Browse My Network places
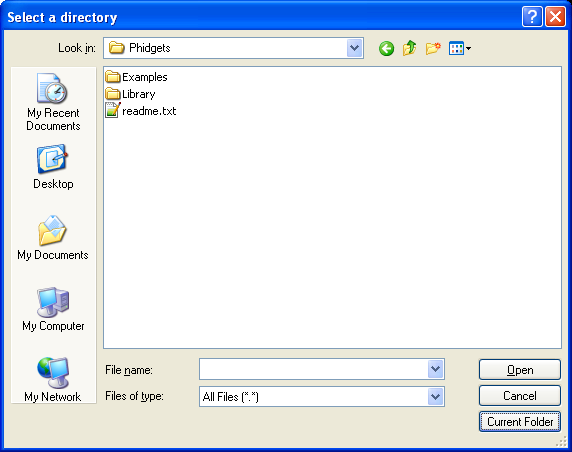 click(x=53, y=379)
